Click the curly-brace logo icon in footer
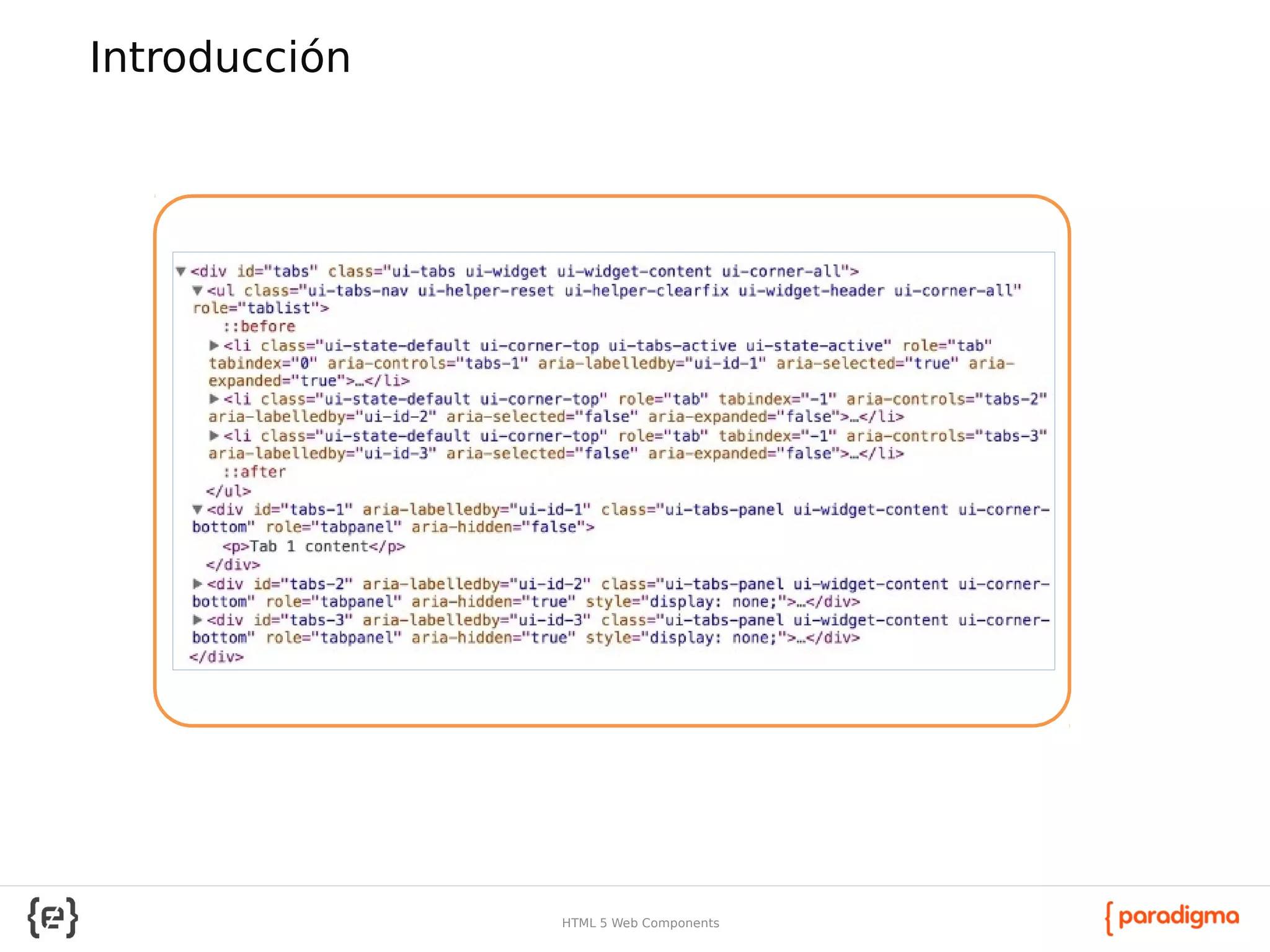 click(53, 917)
